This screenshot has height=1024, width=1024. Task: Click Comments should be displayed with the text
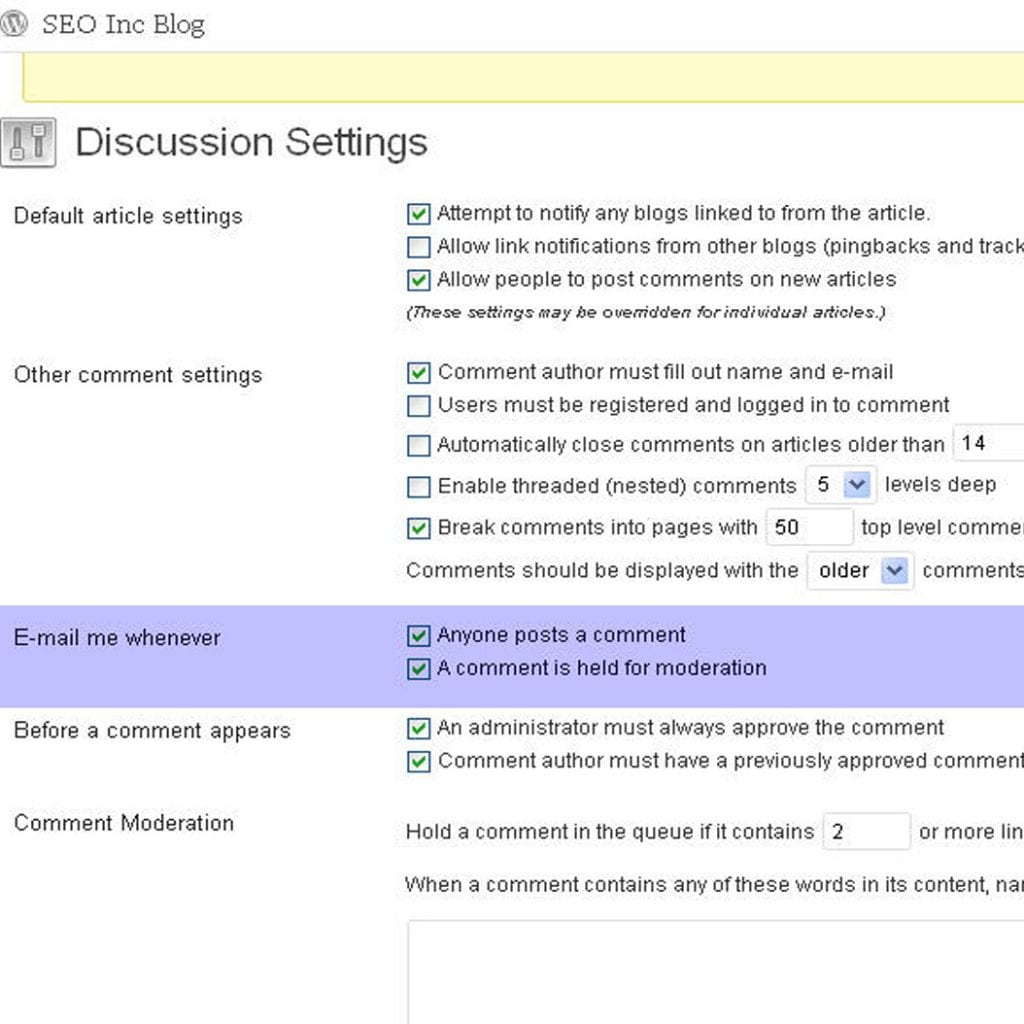coord(602,571)
